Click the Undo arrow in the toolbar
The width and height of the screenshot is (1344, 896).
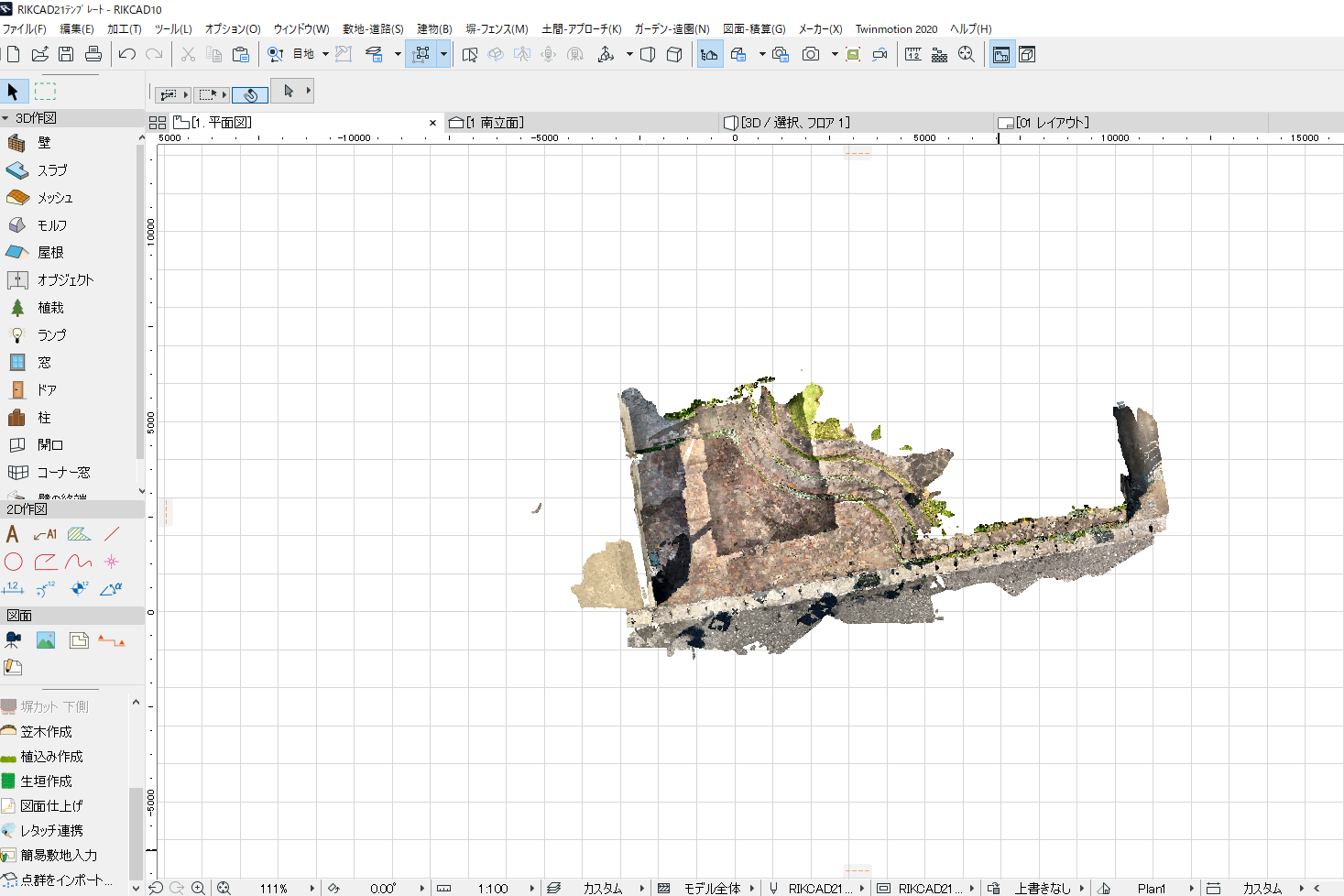coord(126,55)
